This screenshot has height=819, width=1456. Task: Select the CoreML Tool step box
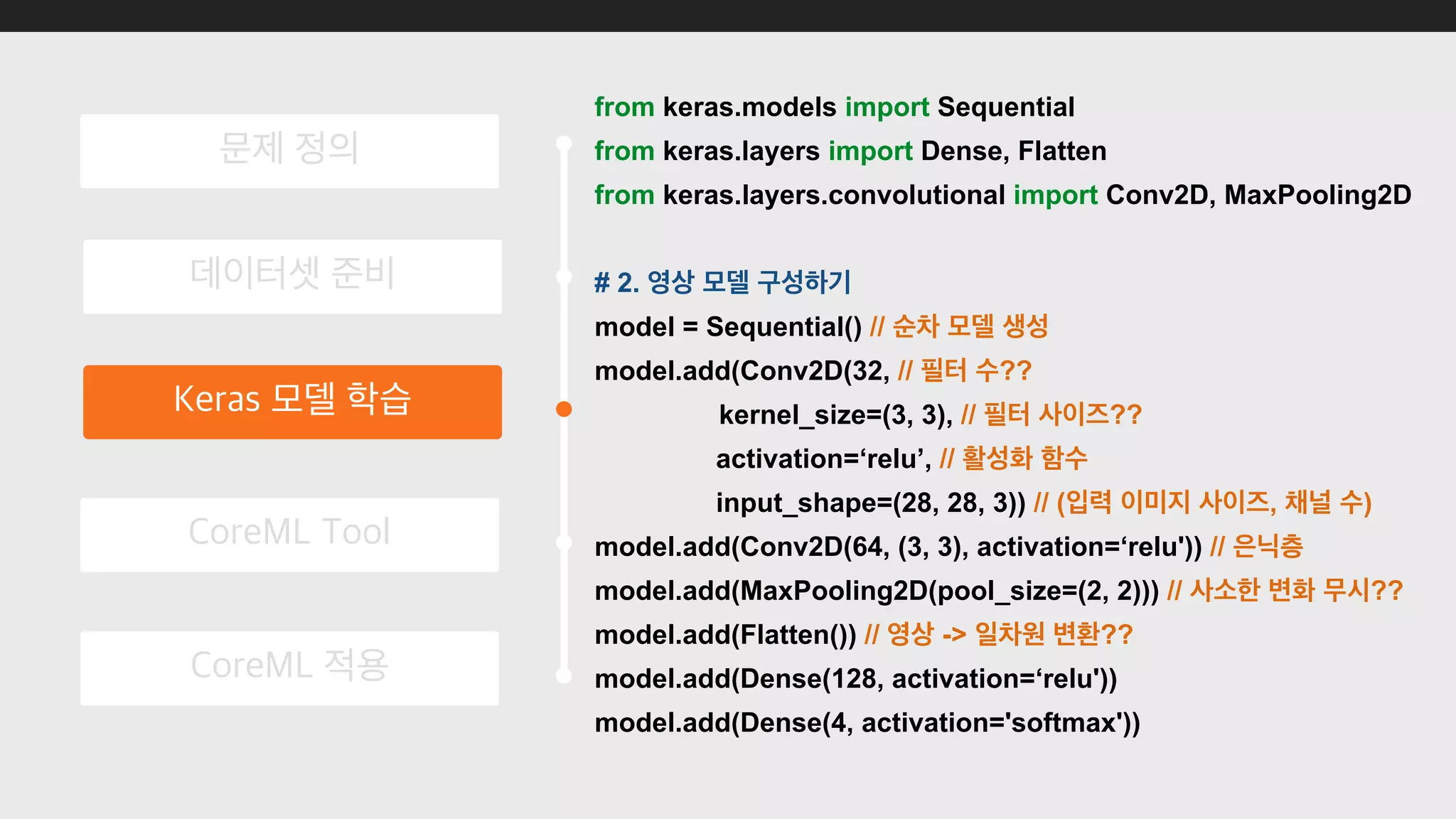(289, 535)
